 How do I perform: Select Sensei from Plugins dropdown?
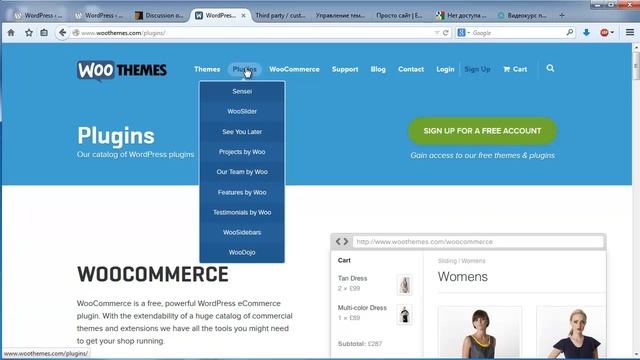coord(242,91)
